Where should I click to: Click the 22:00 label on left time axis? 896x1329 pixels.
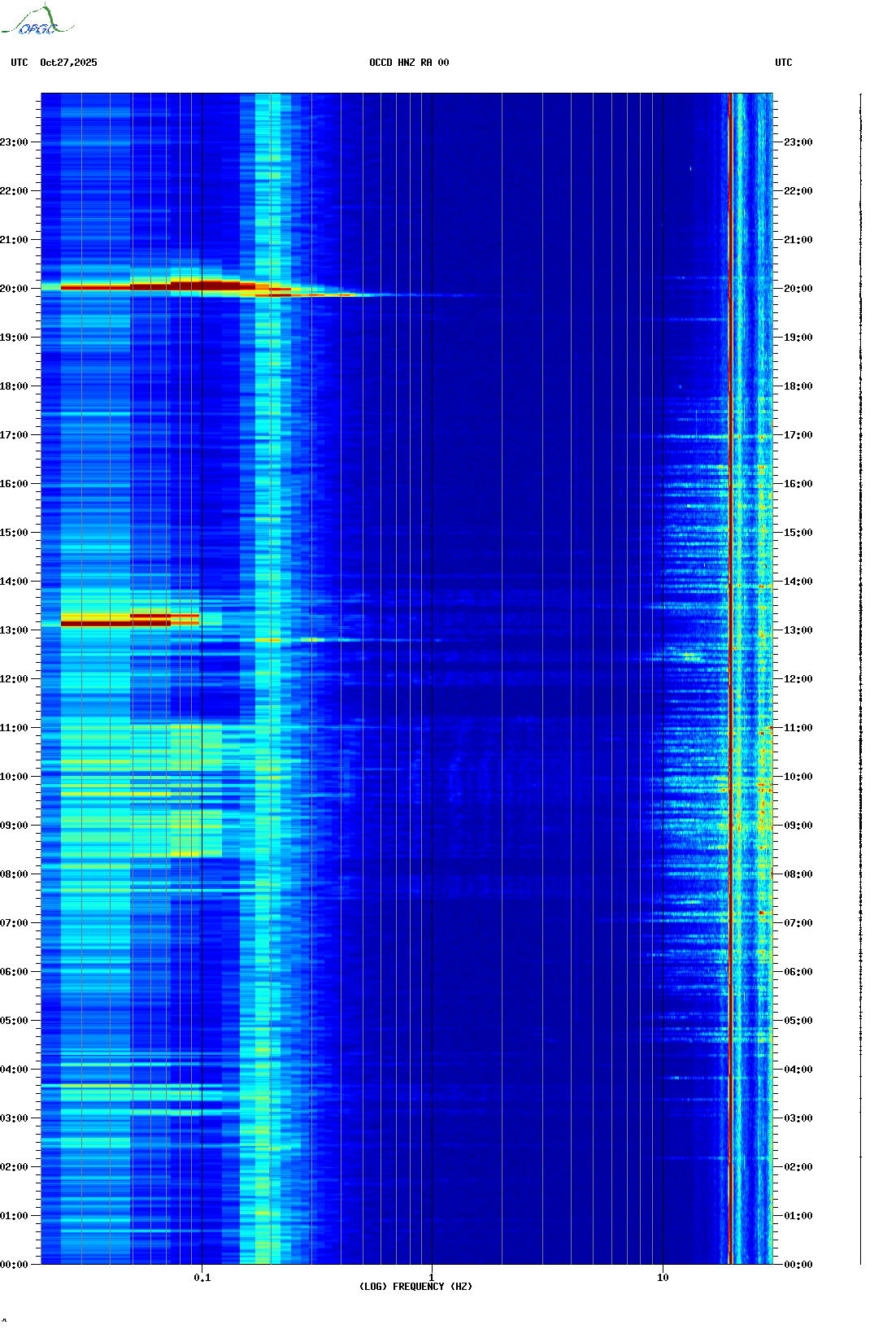point(14,191)
